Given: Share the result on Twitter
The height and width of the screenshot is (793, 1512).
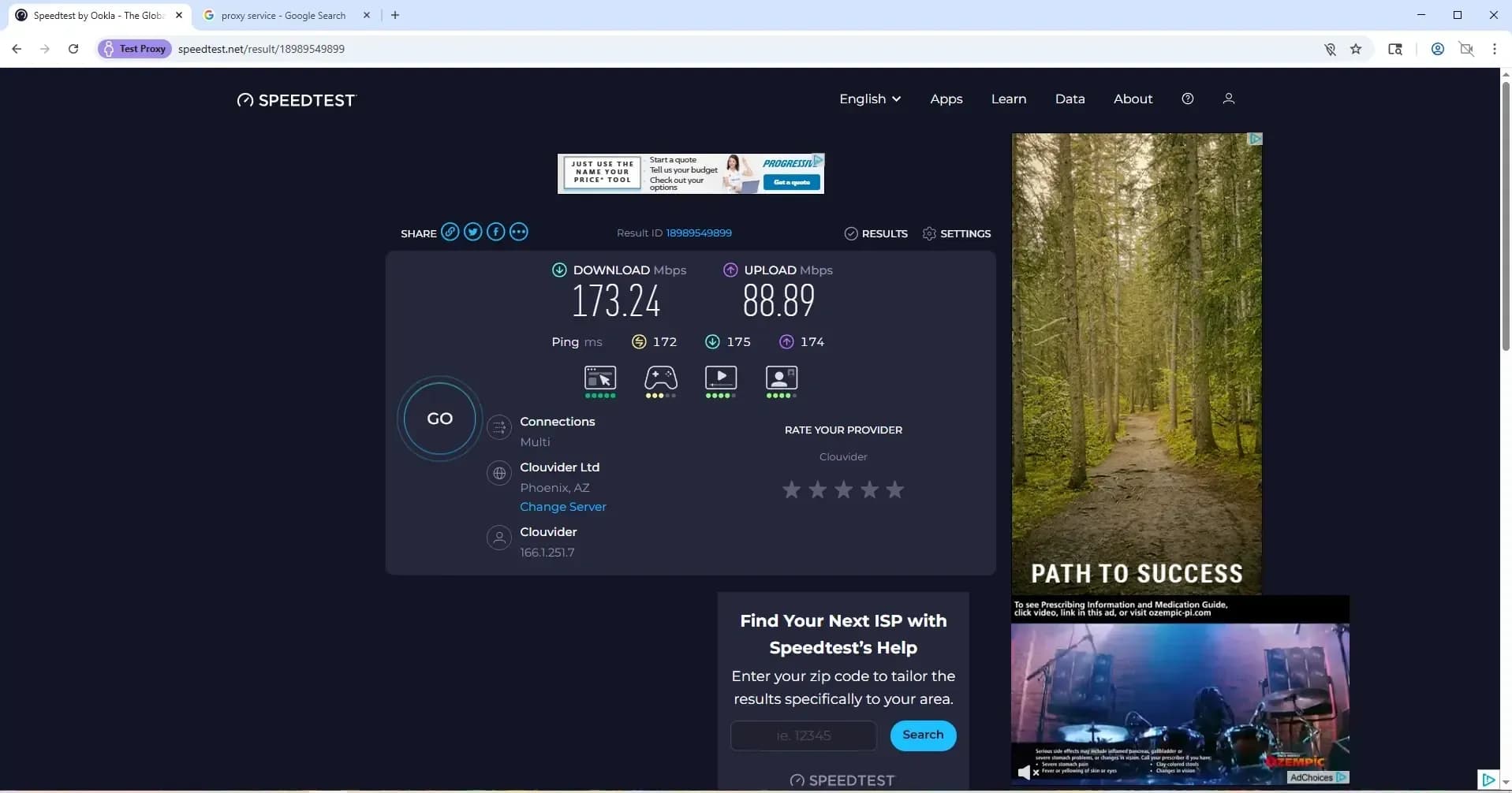Looking at the screenshot, I should 472,231.
